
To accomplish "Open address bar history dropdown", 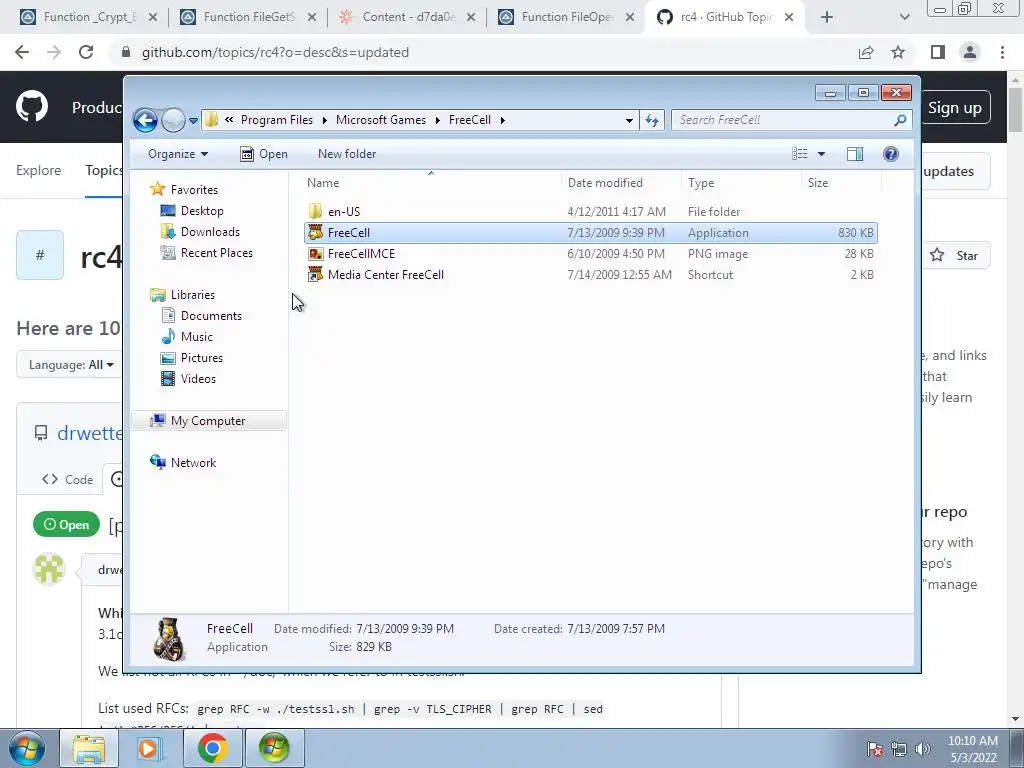I will [x=629, y=120].
